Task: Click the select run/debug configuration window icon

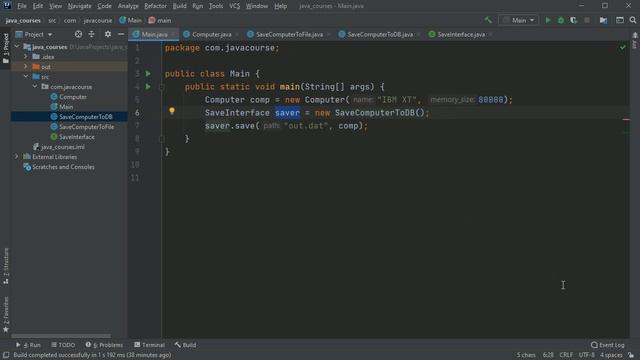Action: click(620, 20)
